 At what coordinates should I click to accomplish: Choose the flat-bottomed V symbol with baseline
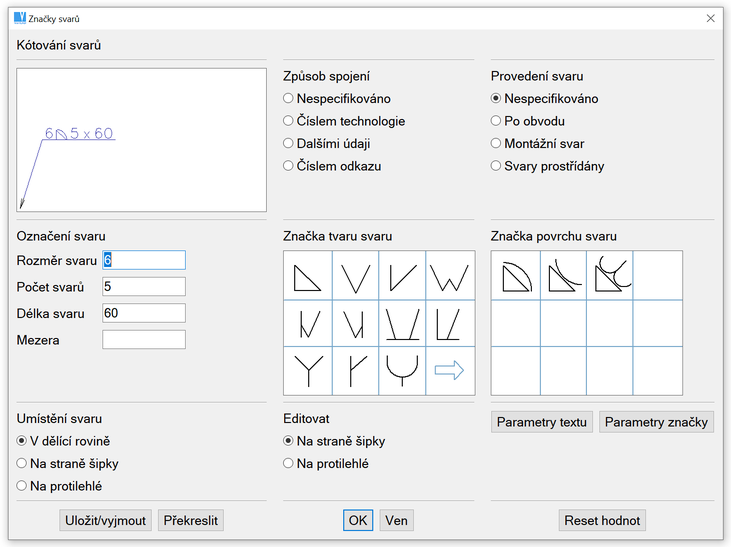click(402, 323)
